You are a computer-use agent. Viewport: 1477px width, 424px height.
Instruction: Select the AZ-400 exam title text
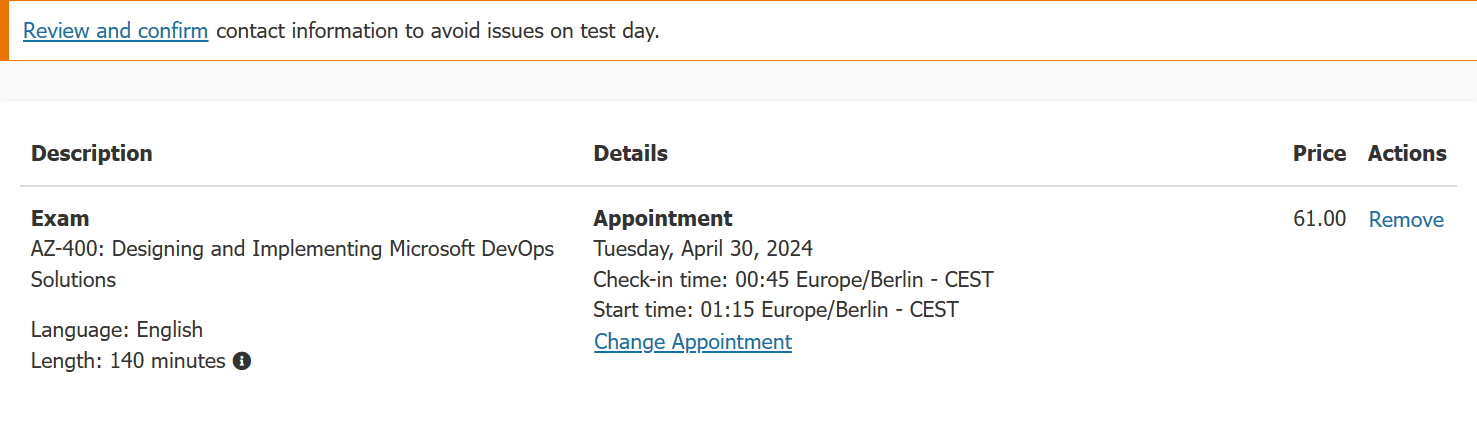292,249
